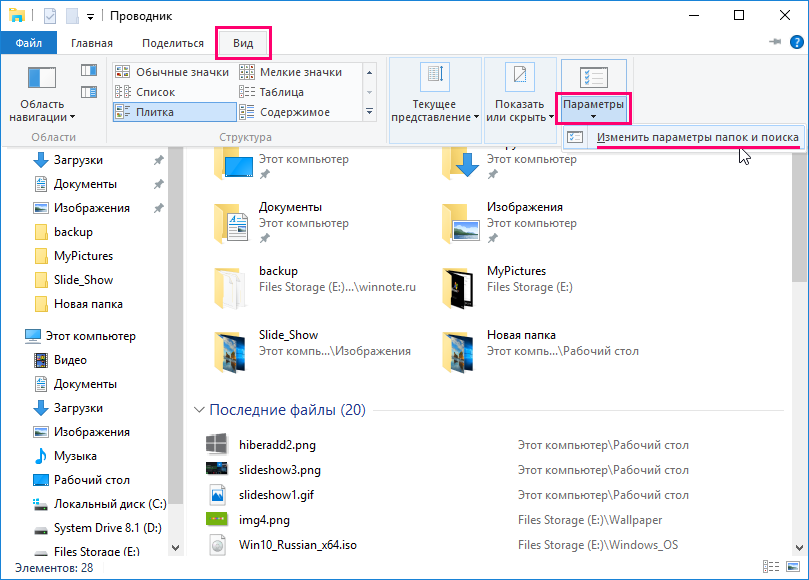Switch to the Главная ribbon tab
The height and width of the screenshot is (580, 809).
[92, 43]
